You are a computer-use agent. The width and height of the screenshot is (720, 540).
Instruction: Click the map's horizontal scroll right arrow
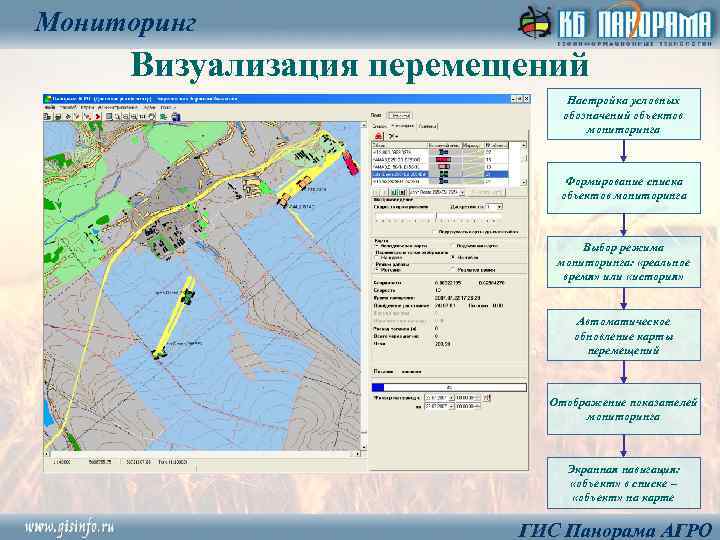coord(358,454)
